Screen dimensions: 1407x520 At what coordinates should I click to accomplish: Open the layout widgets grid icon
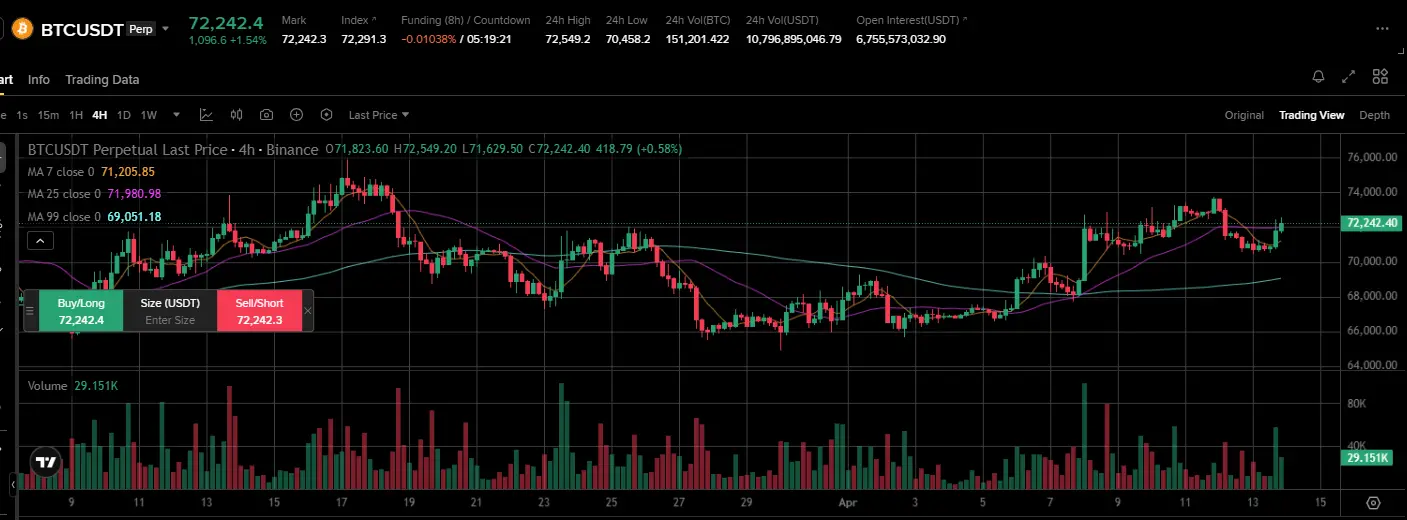point(1380,77)
